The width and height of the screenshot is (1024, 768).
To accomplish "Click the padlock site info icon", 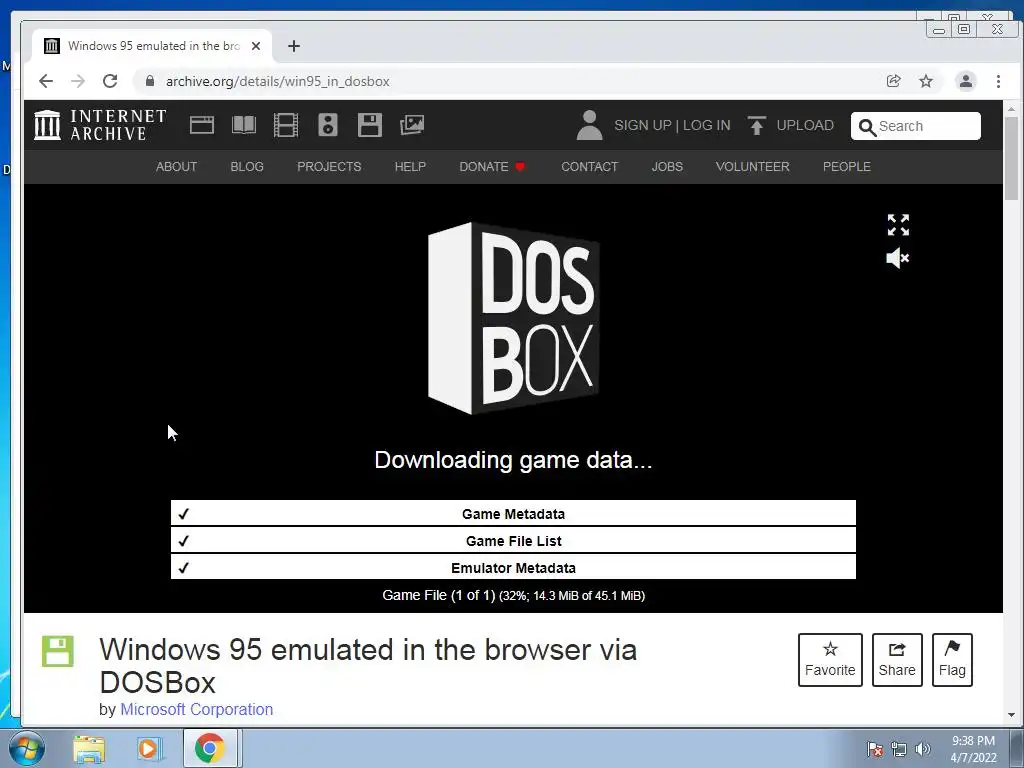I will pos(150,81).
